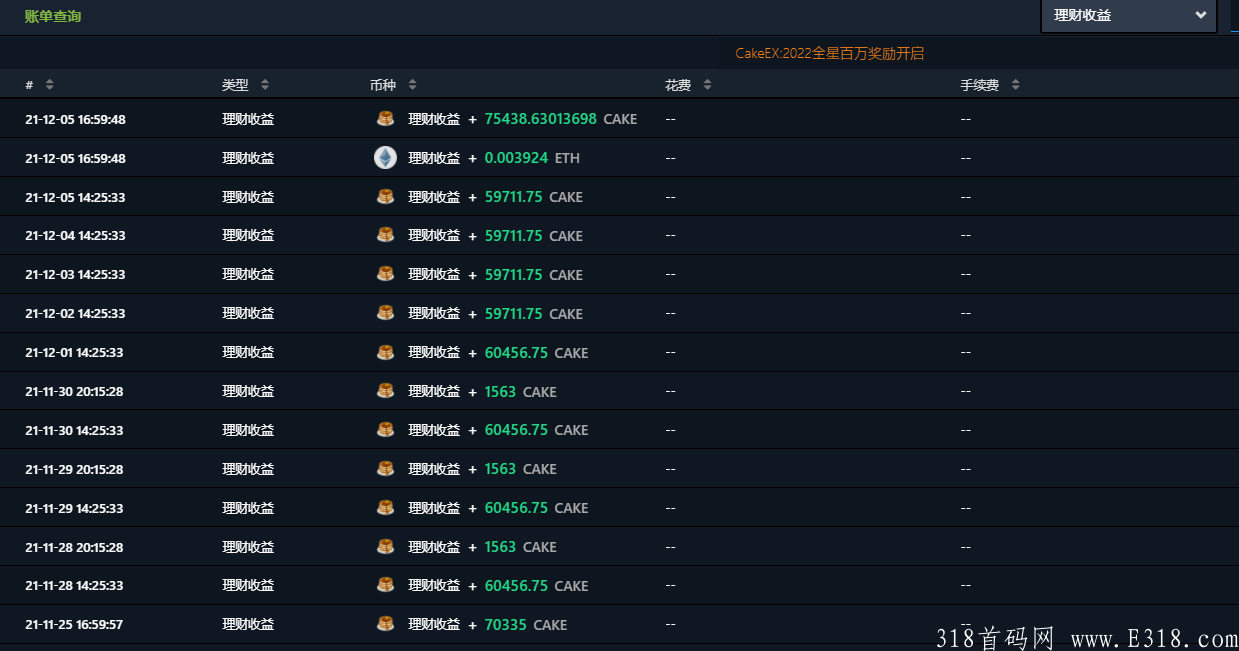This screenshot has width=1239, height=651.
Task: Select timestamp 21-11-28 20:15:28
Action: (74, 548)
